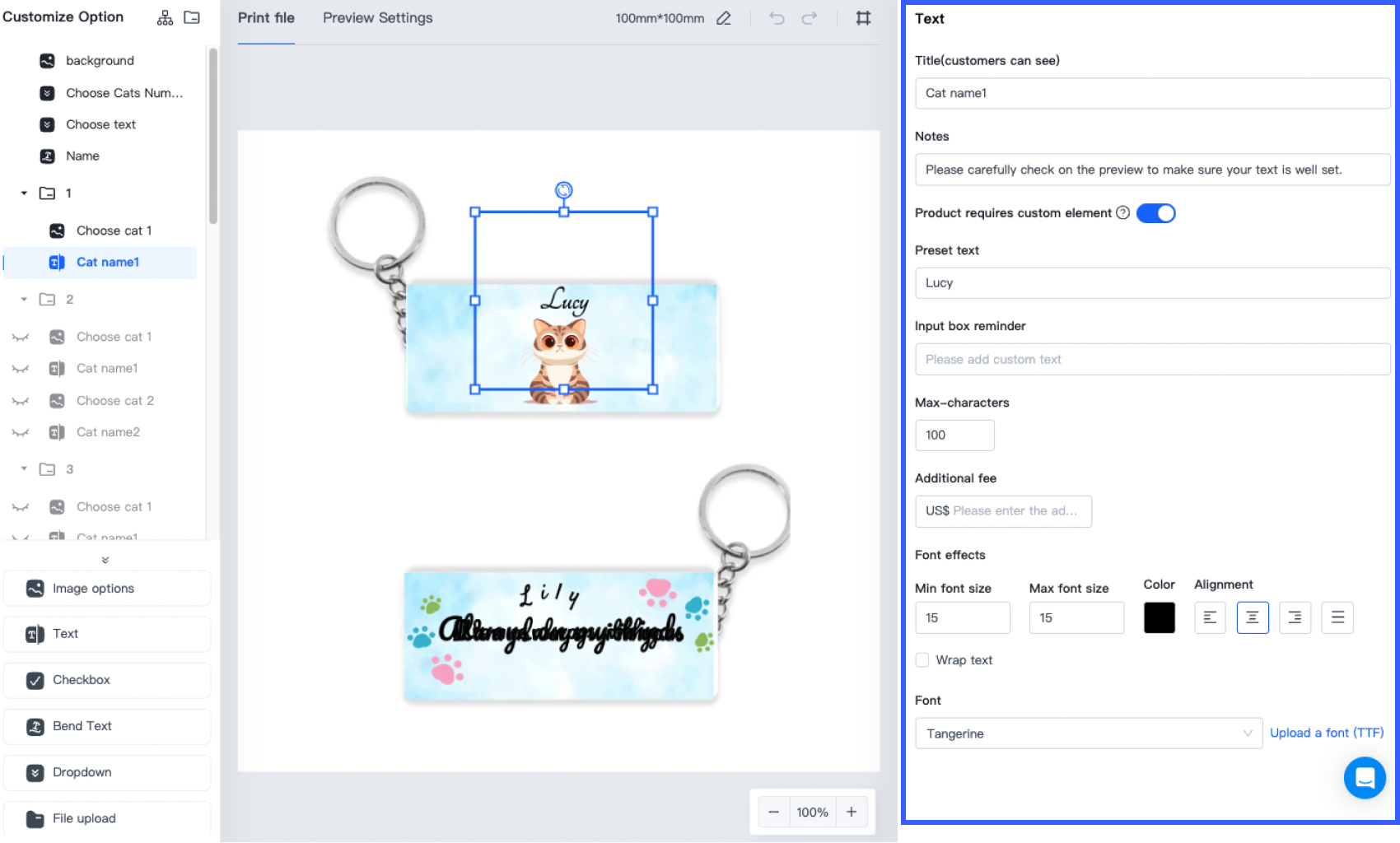This screenshot has width=1400, height=843.
Task: Open help tooltip for Product requires custom element
Action: pyautogui.click(x=1122, y=213)
